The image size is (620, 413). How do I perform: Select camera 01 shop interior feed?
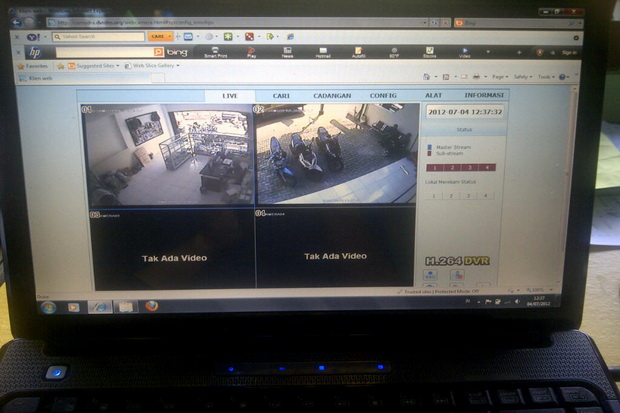167,155
